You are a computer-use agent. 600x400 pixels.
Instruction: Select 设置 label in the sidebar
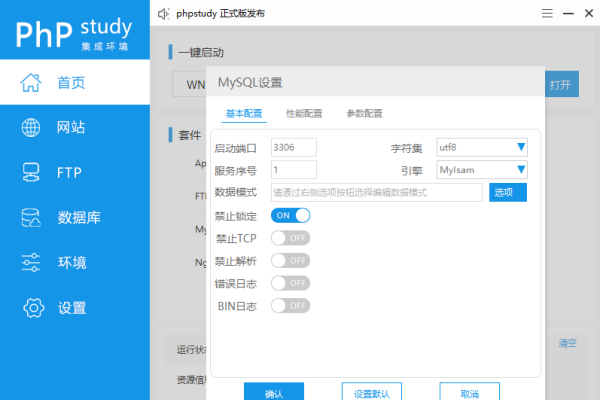[72, 308]
